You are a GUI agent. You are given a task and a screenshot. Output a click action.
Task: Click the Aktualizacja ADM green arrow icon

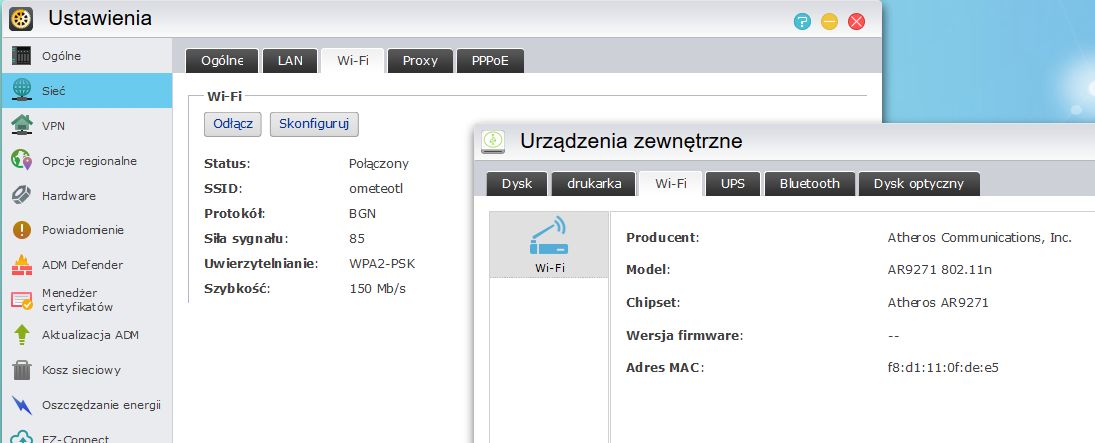click(x=22, y=335)
